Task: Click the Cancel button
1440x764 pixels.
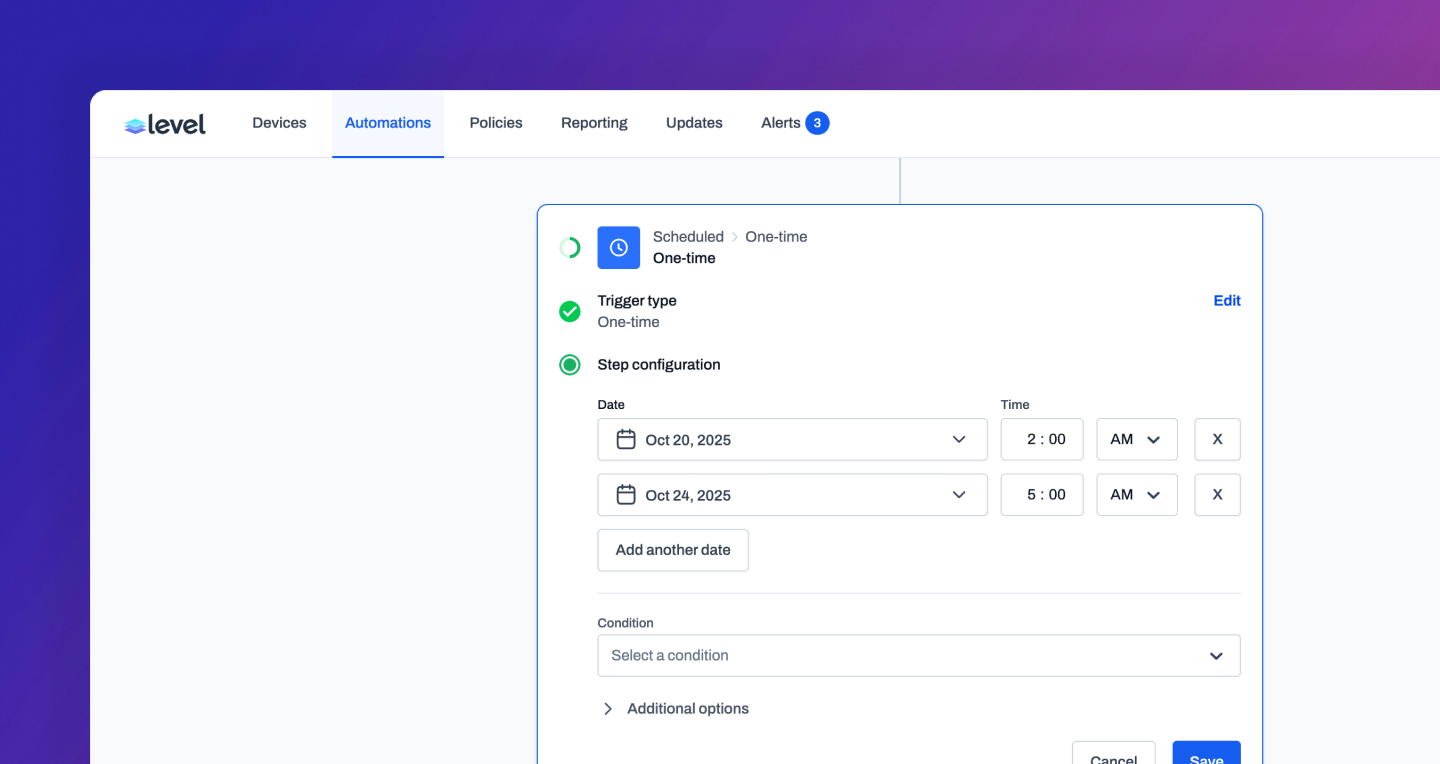Action: coord(1113,753)
